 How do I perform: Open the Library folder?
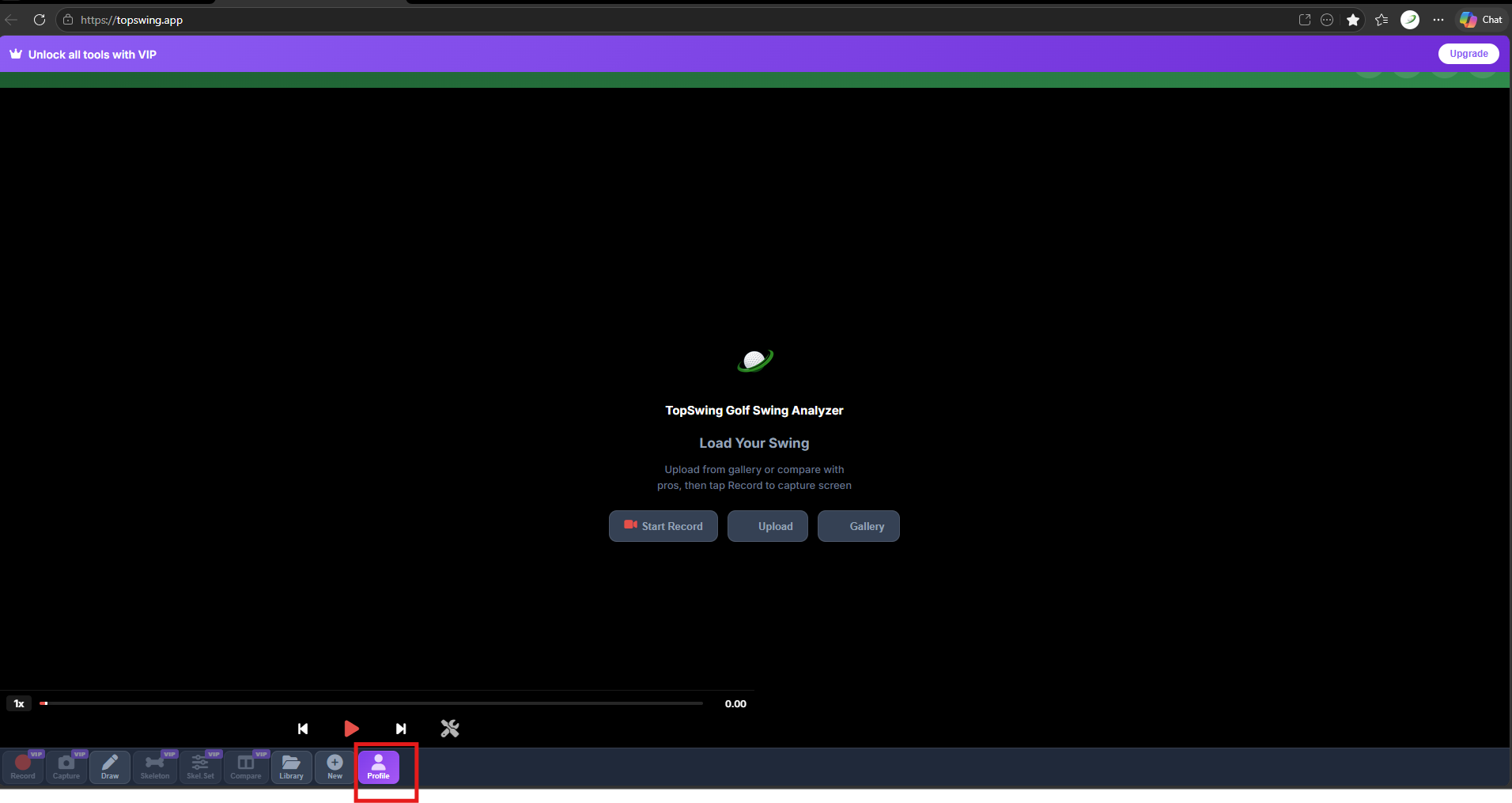coord(292,767)
